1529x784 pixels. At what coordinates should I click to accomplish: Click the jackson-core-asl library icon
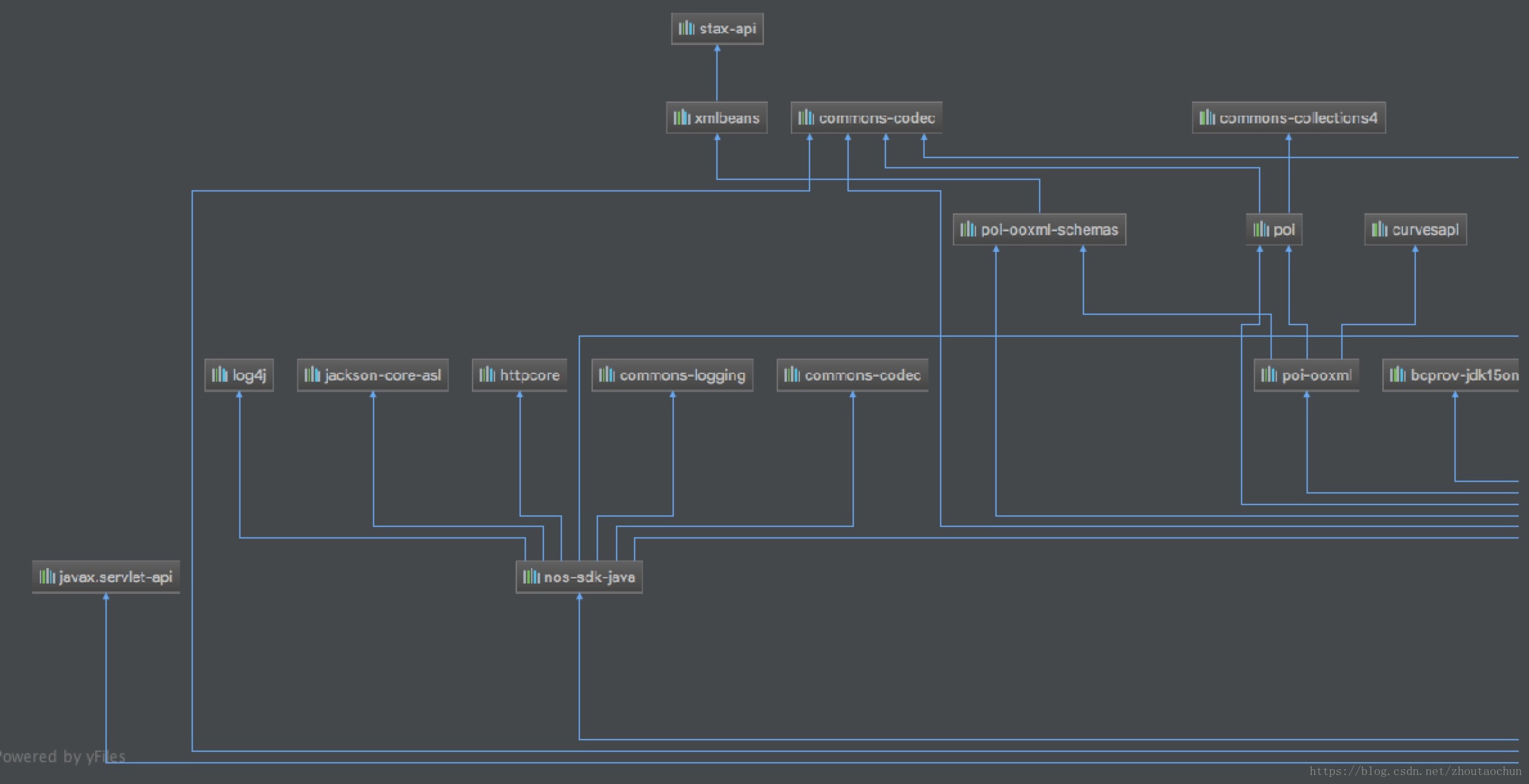[312, 375]
